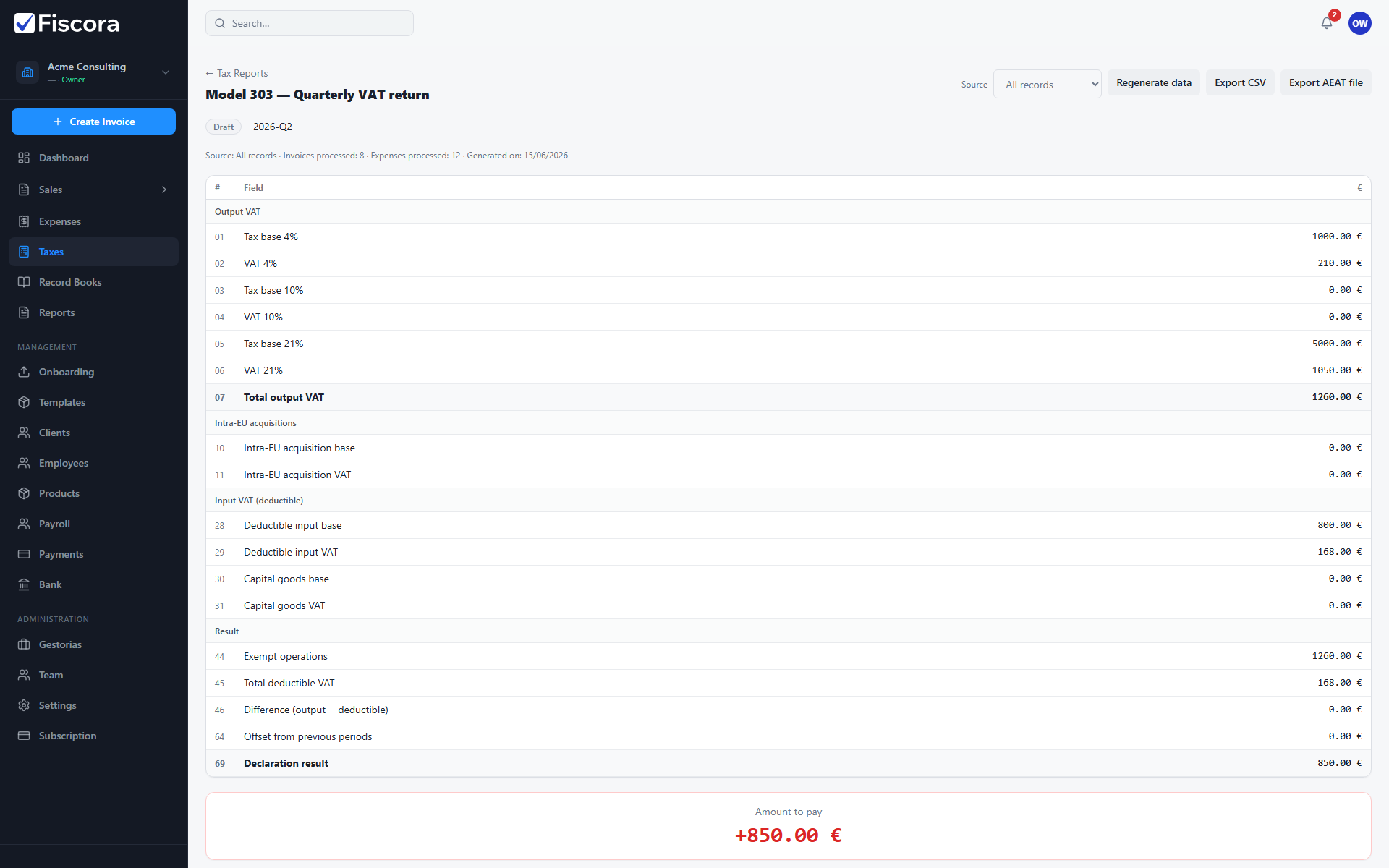This screenshot has width=1389, height=868.
Task: Focus the Search input field
Action: (x=310, y=23)
